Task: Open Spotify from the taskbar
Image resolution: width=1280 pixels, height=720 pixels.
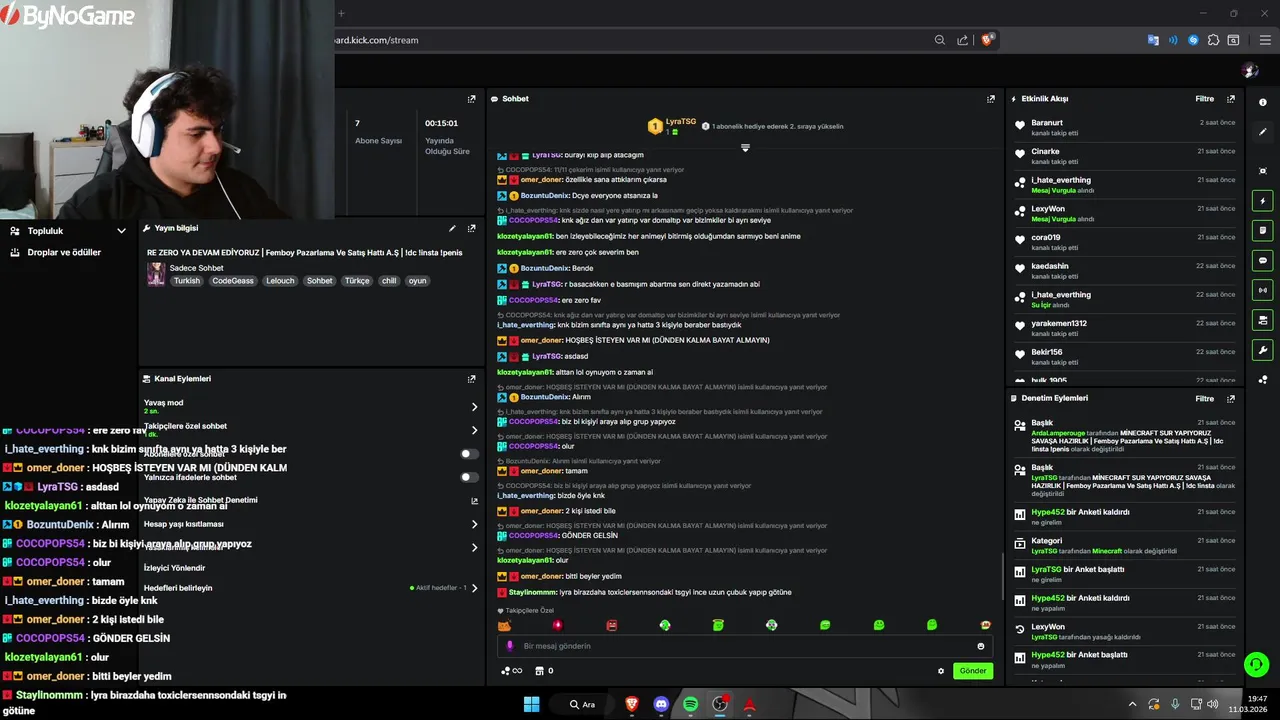Action: 690,704
